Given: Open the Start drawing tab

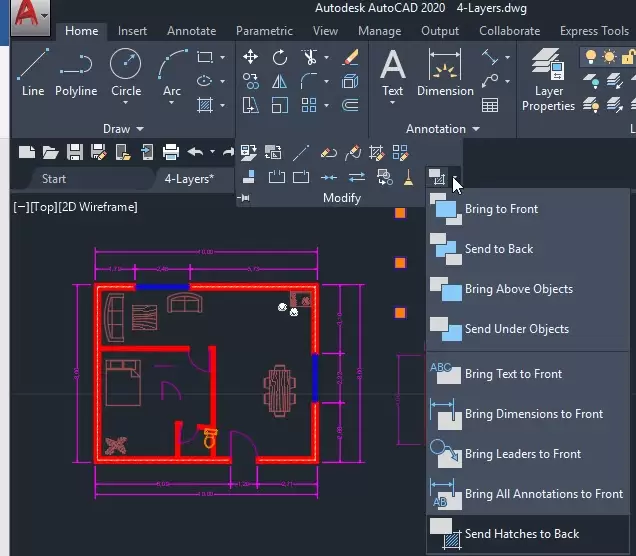Looking at the screenshot, I should pos(54,179).
